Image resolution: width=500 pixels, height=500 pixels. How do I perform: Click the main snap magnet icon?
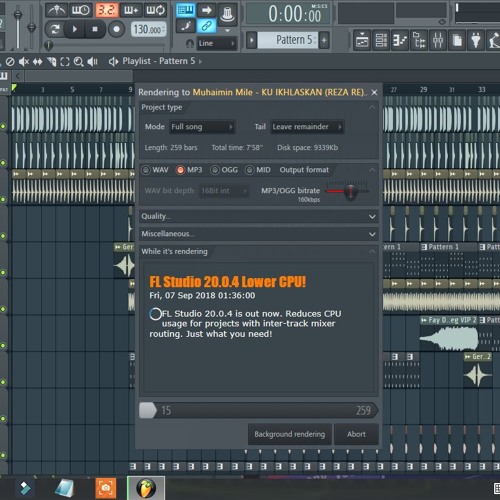189,43
